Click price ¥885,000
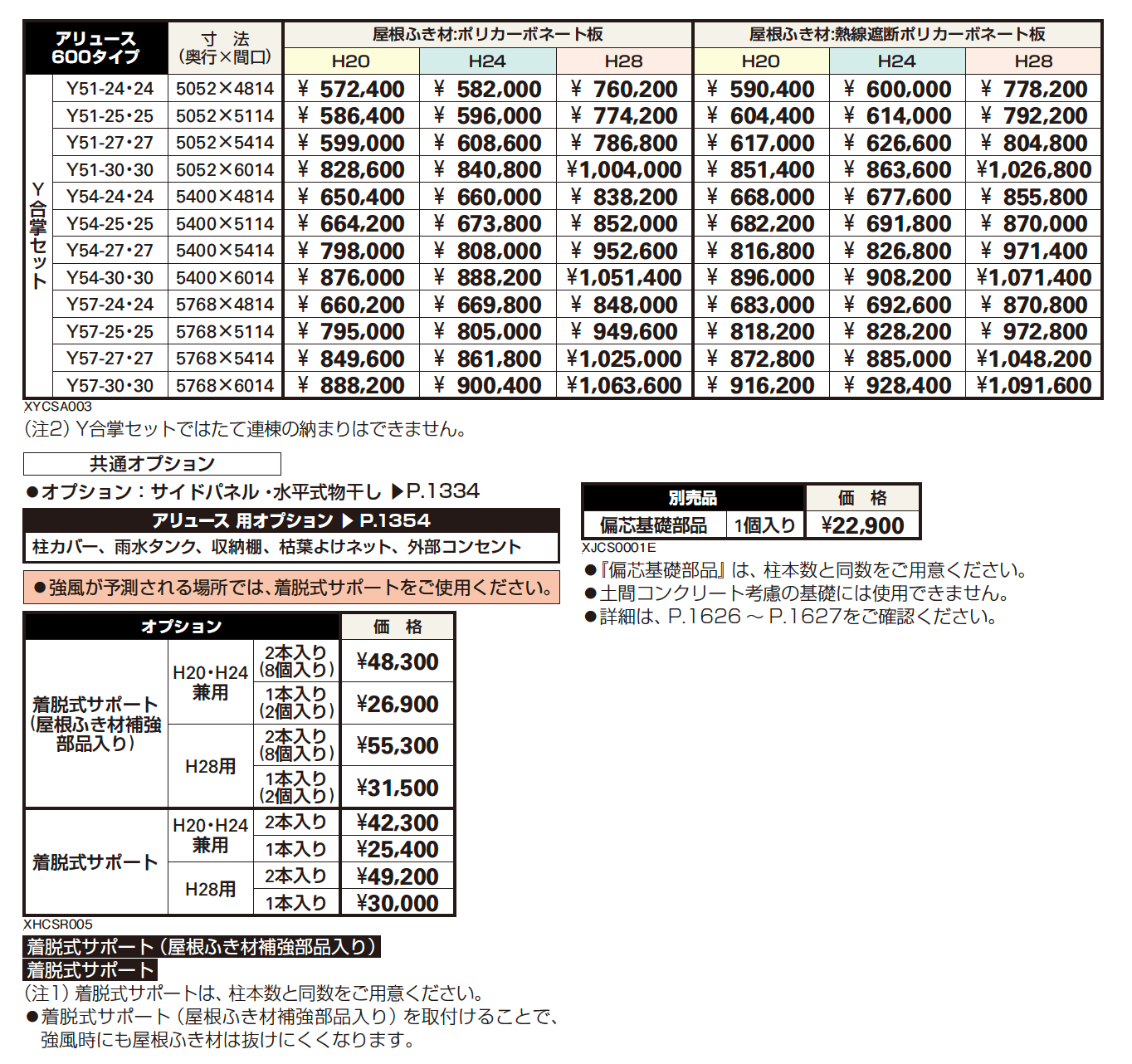The width and height of the screenshot is (1132, 1064). click(897, 359)
